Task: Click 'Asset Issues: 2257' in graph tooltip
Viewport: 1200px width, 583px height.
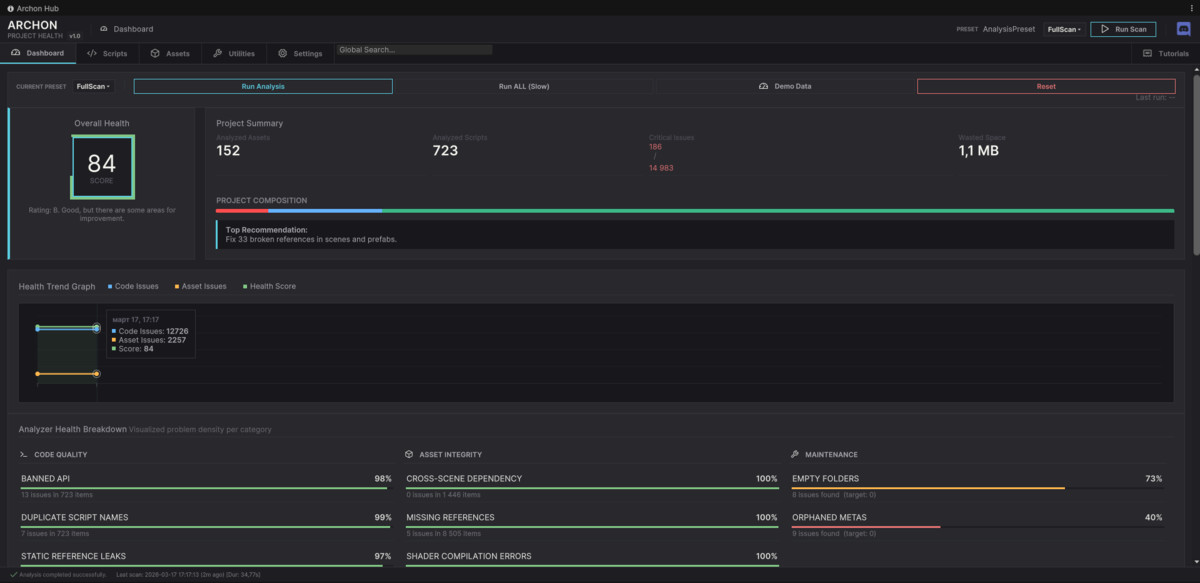Action: pos(151,340)
